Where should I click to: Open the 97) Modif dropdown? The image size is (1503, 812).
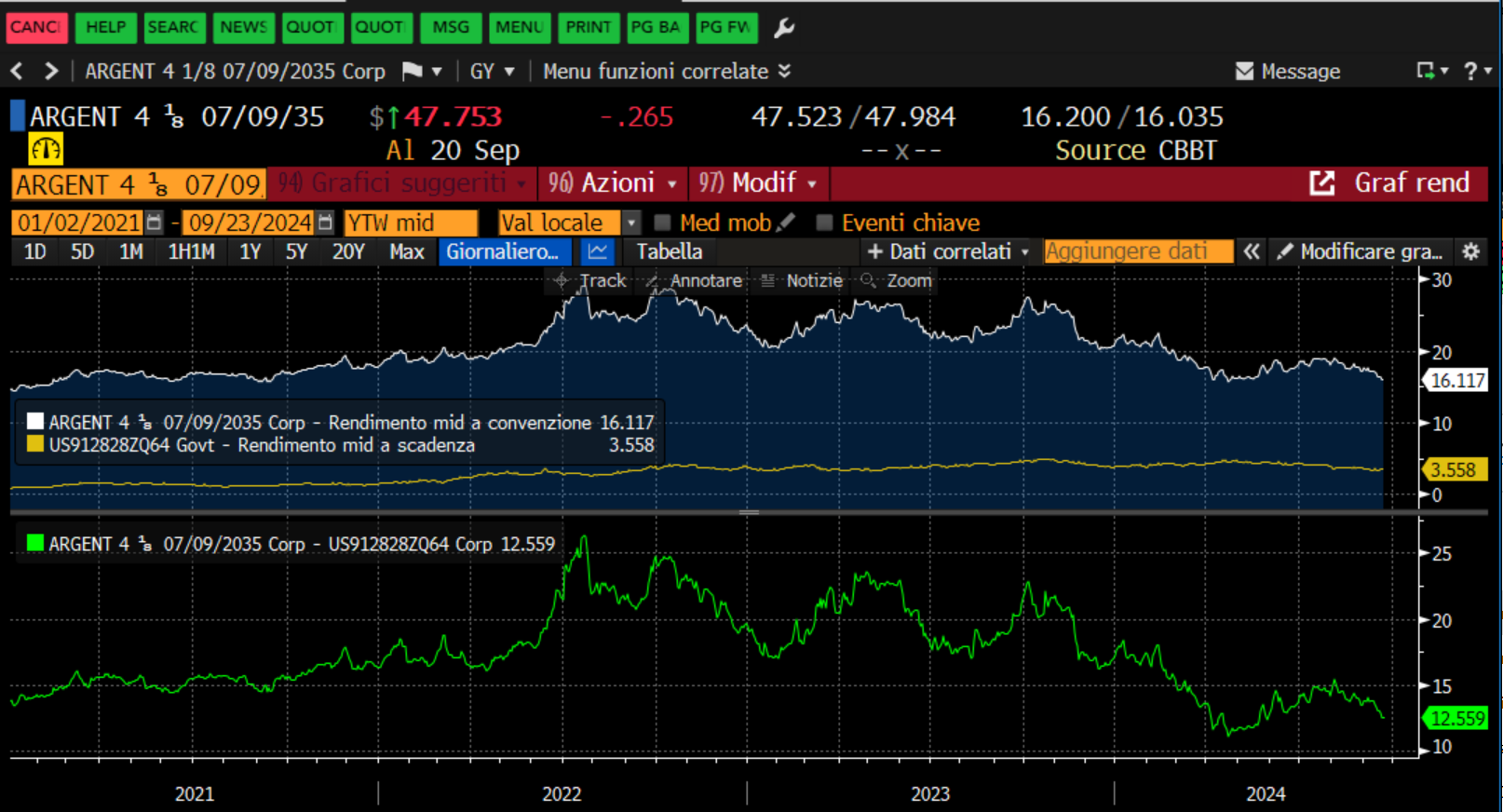(x=758, y=183)
